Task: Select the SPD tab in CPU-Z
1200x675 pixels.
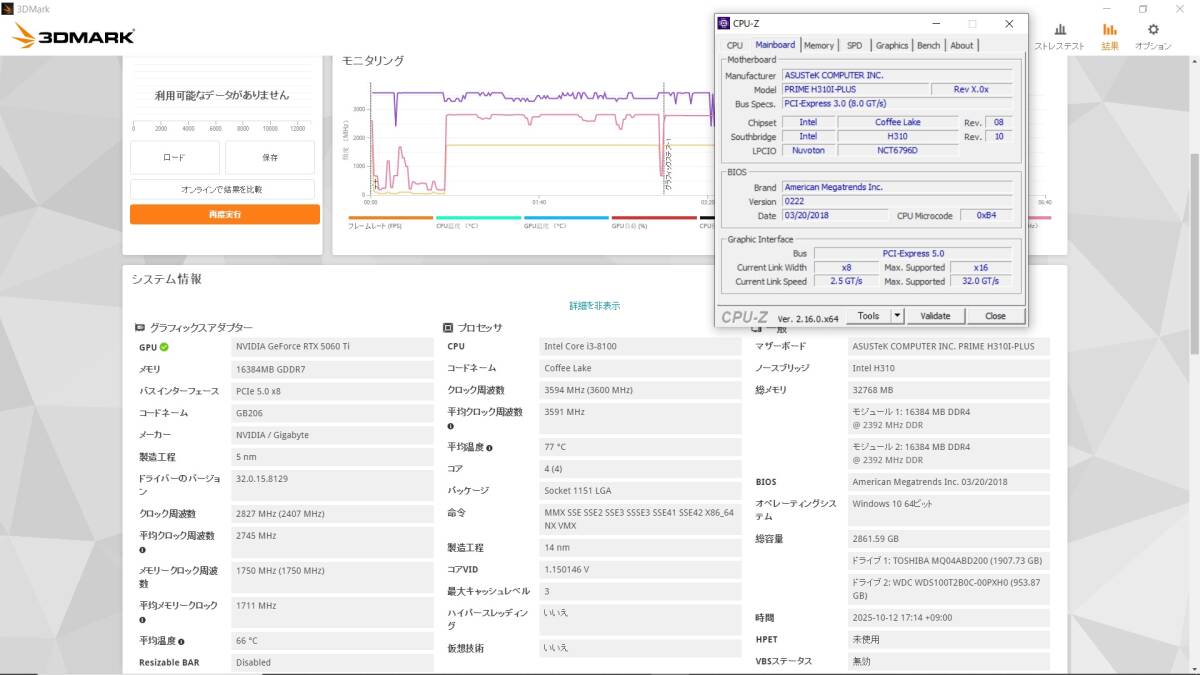Action: pos(854,45)
